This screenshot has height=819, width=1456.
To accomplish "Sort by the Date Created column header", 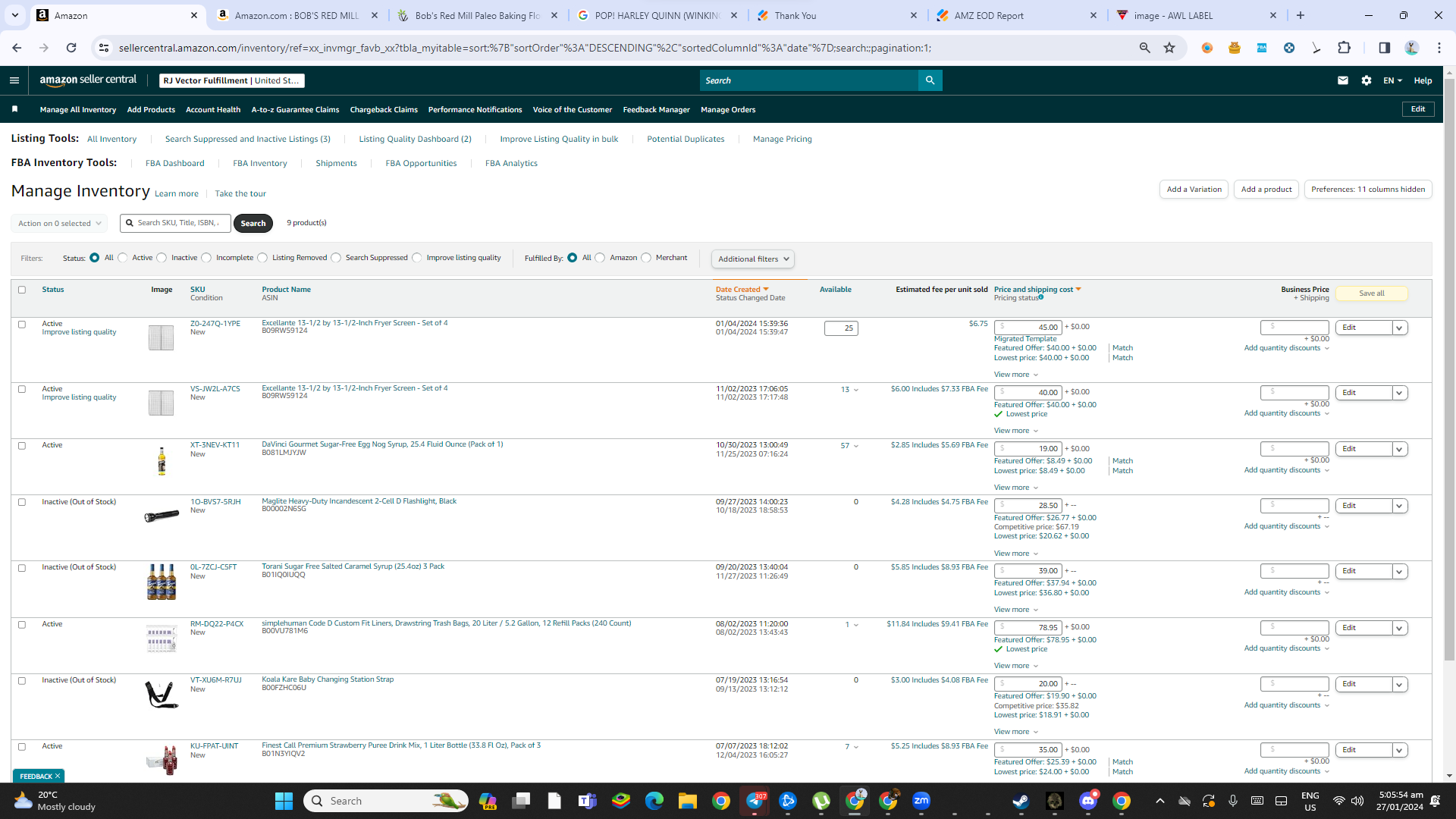I will [x=742, y=290].
